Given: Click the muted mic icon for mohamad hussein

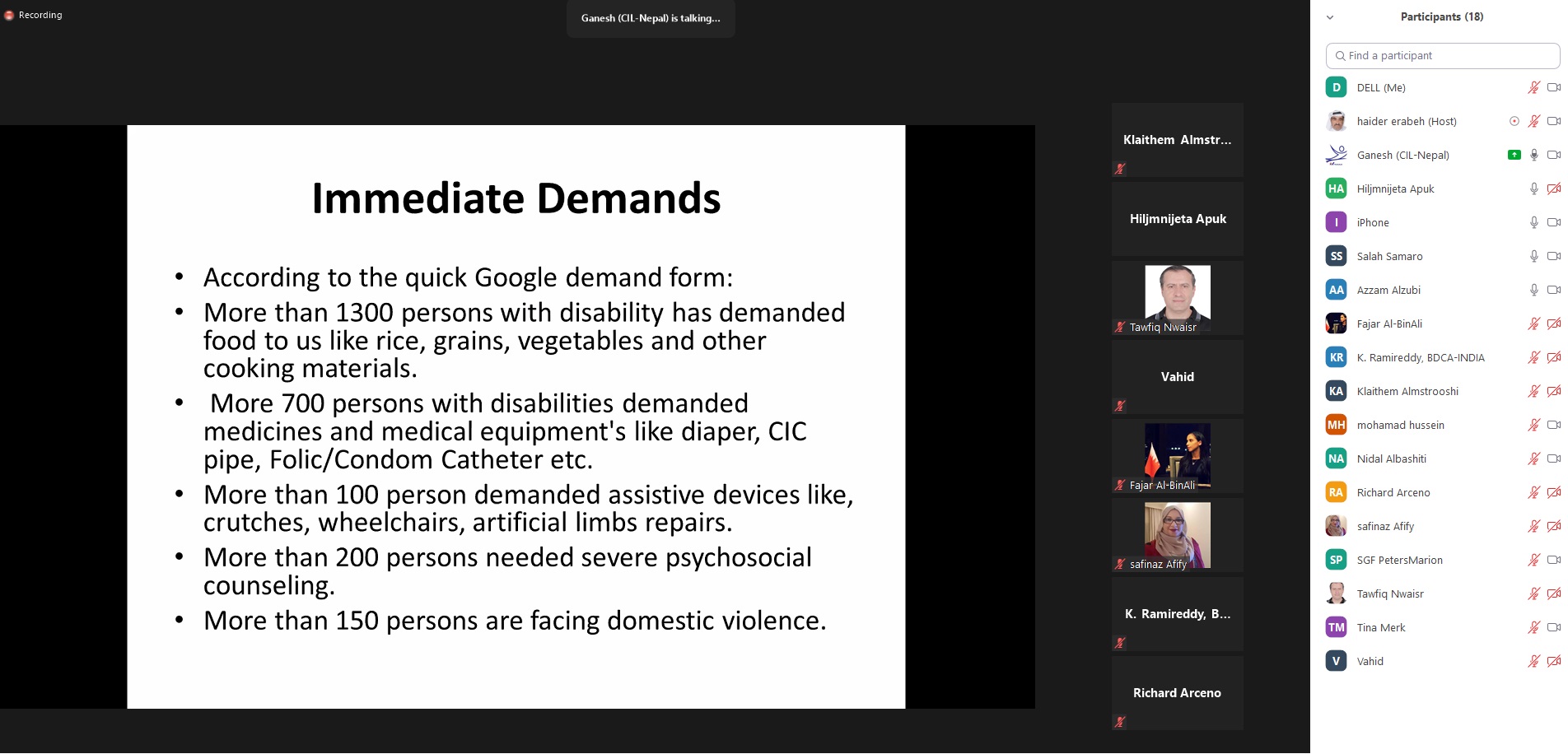Looking at the screenshot, I should pos(1533,425).
